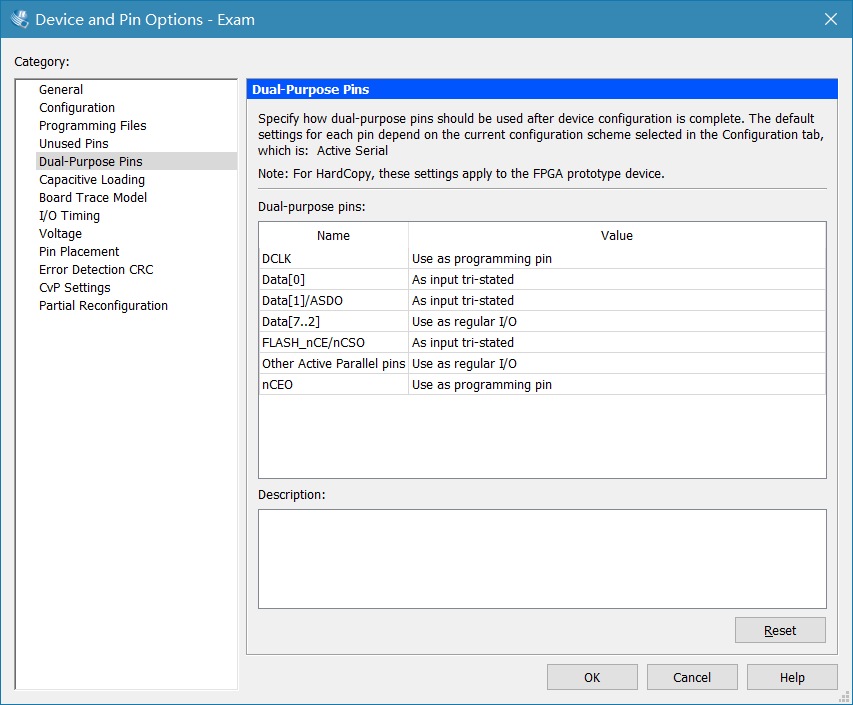The image size is (853, 705).
Task: Change Data[1]/ASDO value cell
Action: click(617, 300)
